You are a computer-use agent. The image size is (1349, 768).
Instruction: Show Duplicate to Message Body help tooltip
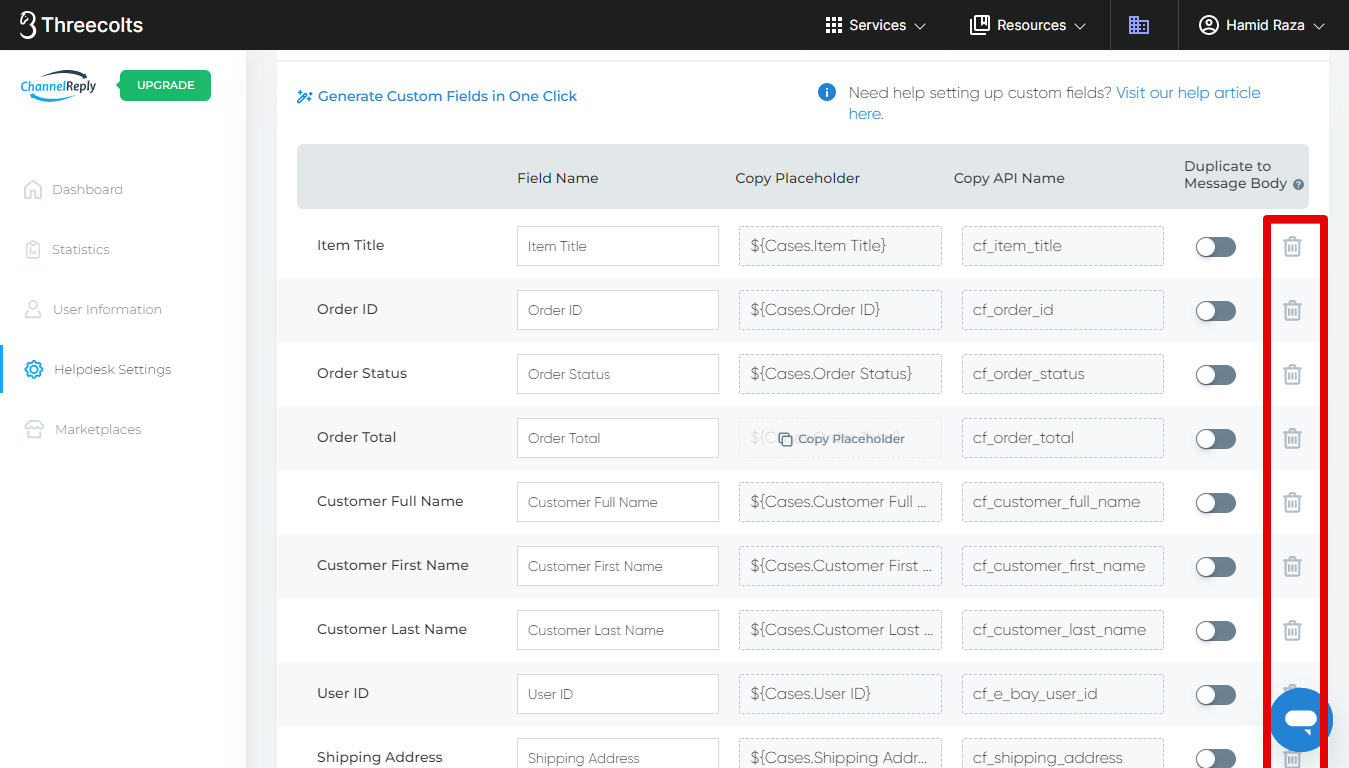pyautogui.click(x=1298, y=185)
